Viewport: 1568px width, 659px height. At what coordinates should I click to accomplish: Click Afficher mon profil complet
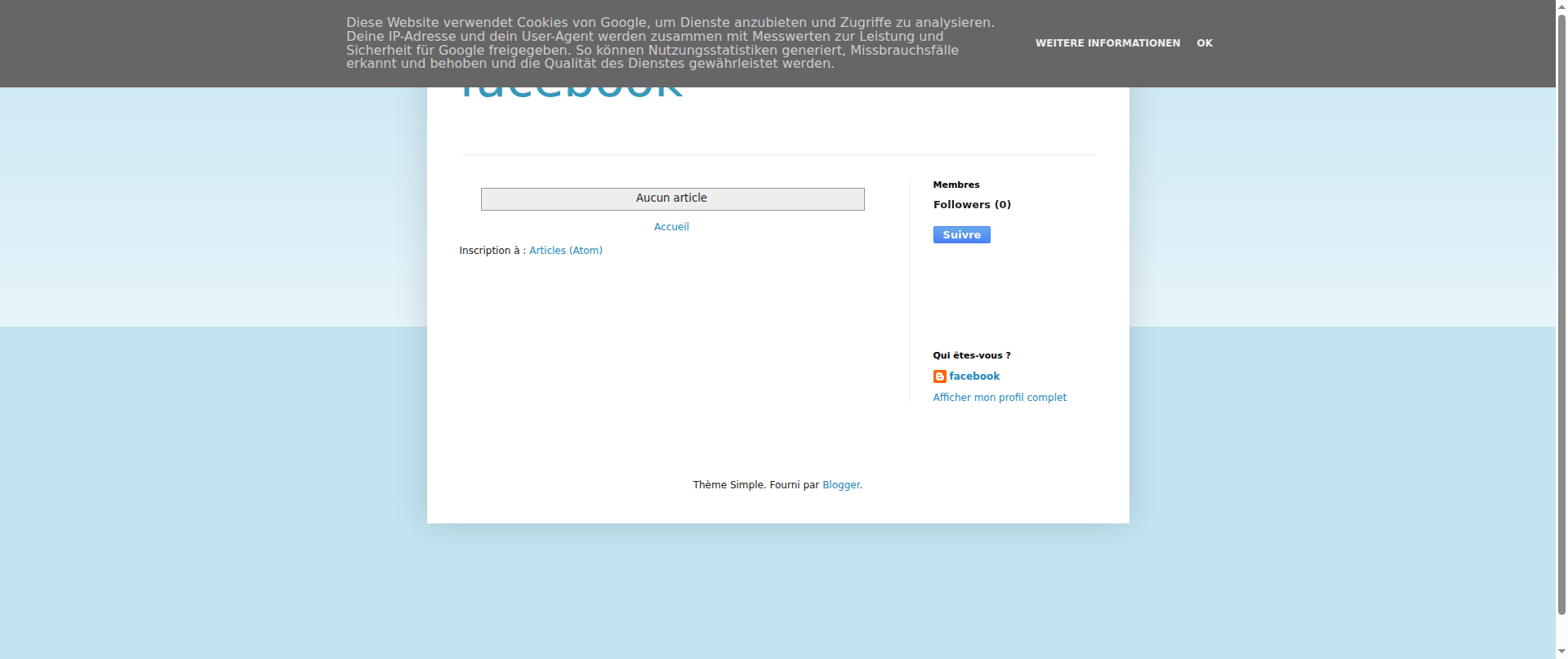point(1000,398)
